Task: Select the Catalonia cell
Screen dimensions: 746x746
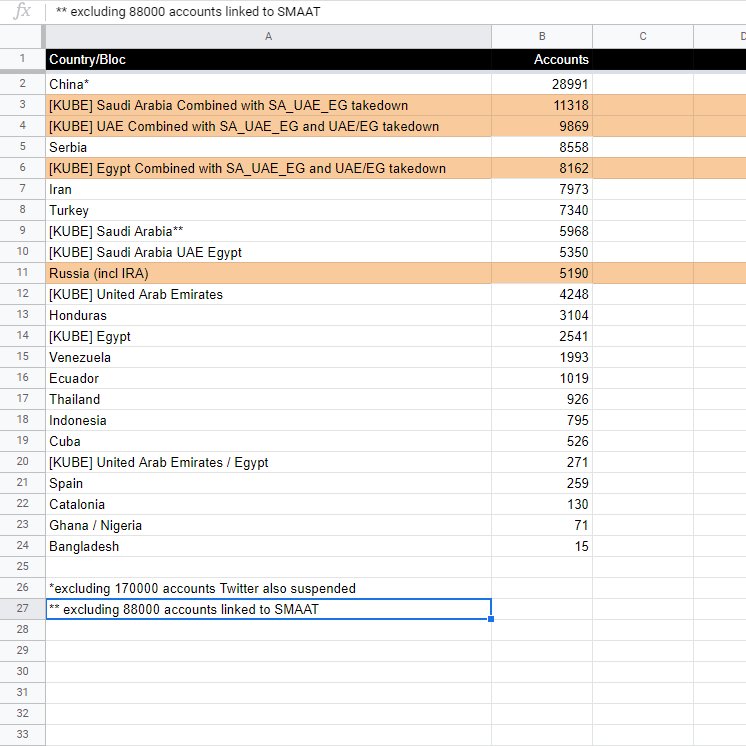Action: click(x=268, y=504)
